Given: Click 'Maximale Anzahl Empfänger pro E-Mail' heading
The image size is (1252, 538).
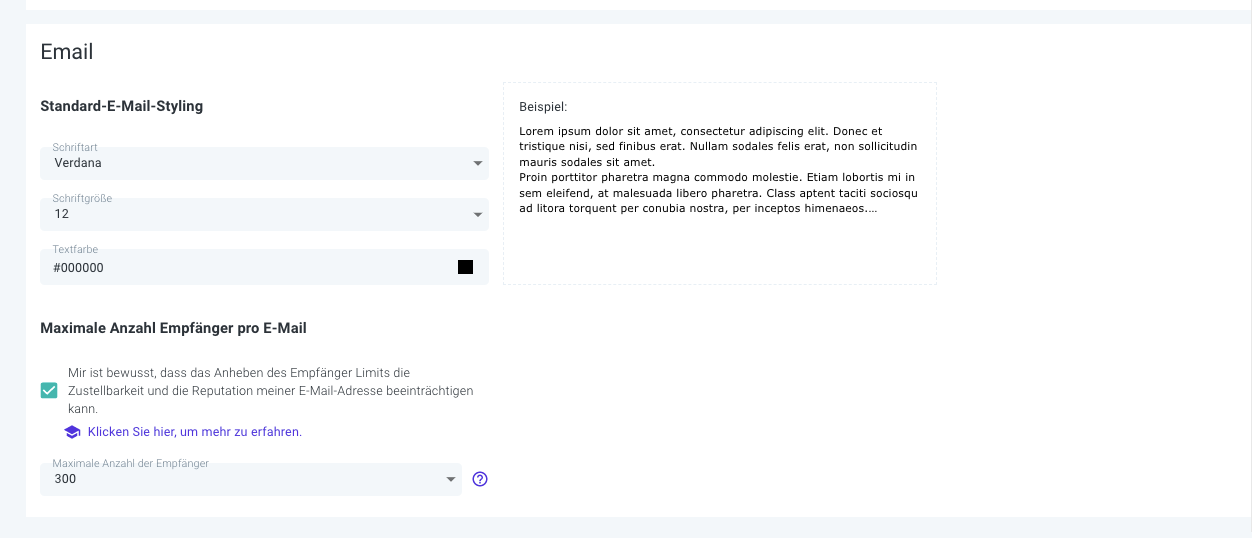Looking at the screenshot, I should tap(173, 328).
